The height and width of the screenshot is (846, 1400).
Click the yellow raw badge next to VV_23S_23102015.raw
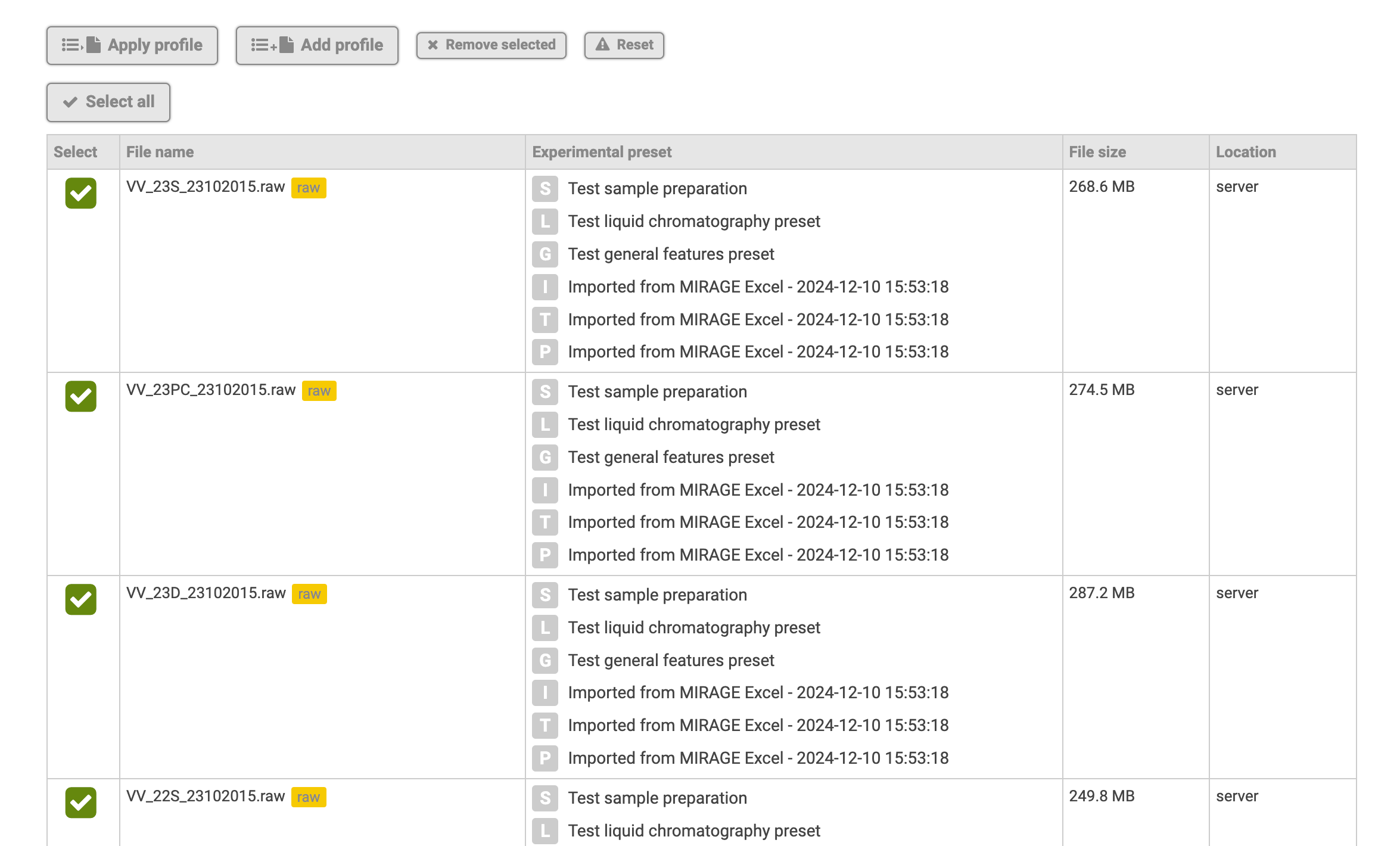pyautogui.click(x=308, y=188)
